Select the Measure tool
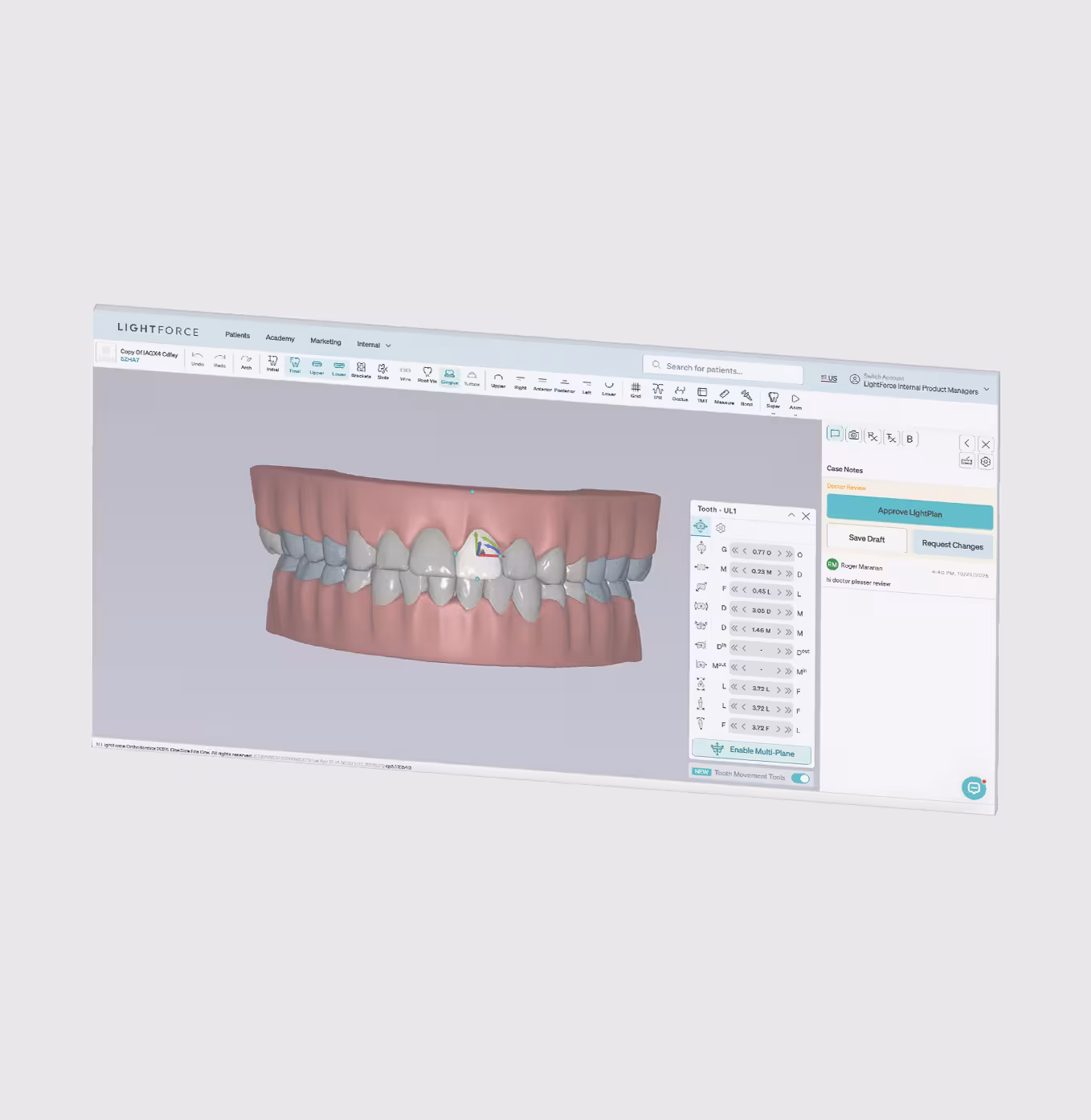 (724, 397)
